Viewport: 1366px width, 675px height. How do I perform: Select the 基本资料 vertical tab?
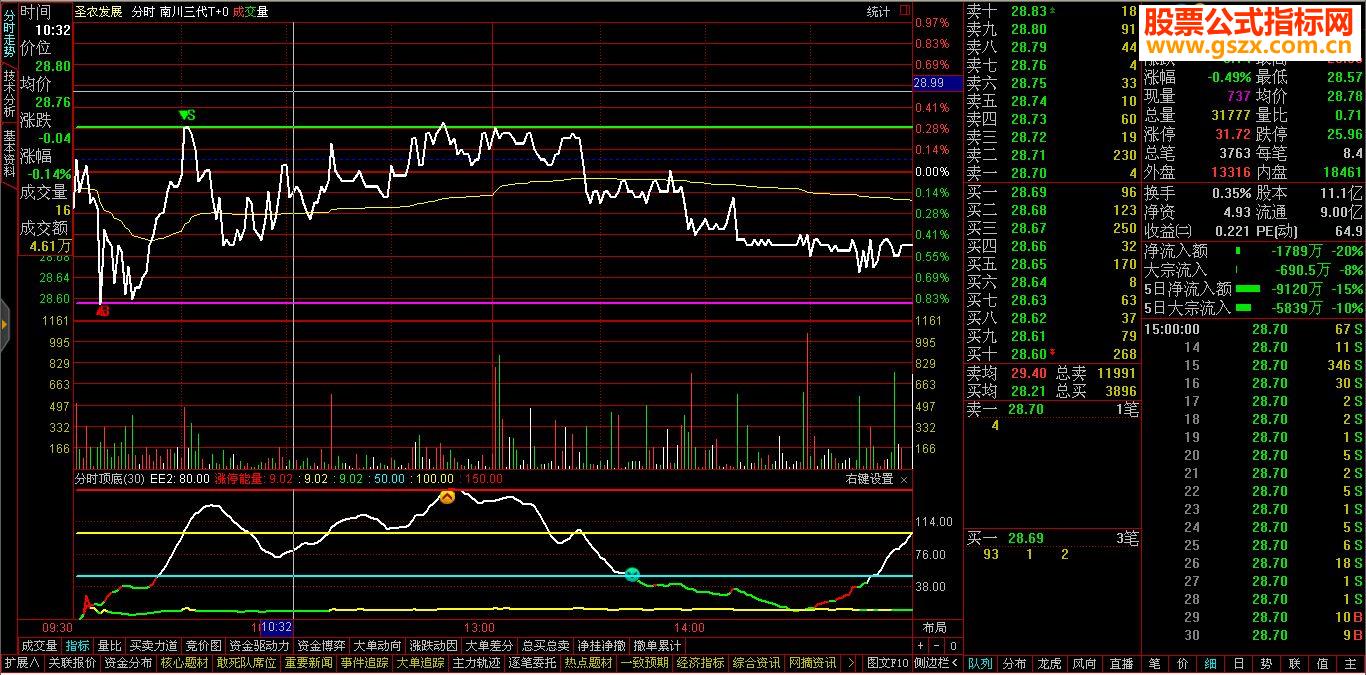8,153
